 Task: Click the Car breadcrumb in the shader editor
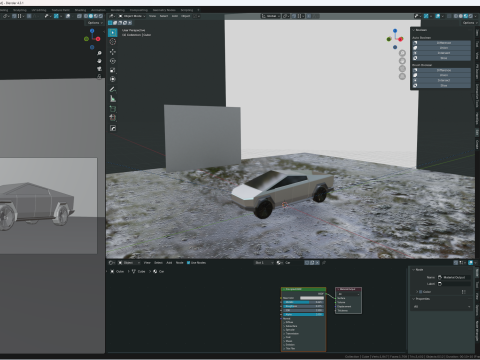pyautogui.click(x=159, y=271)
